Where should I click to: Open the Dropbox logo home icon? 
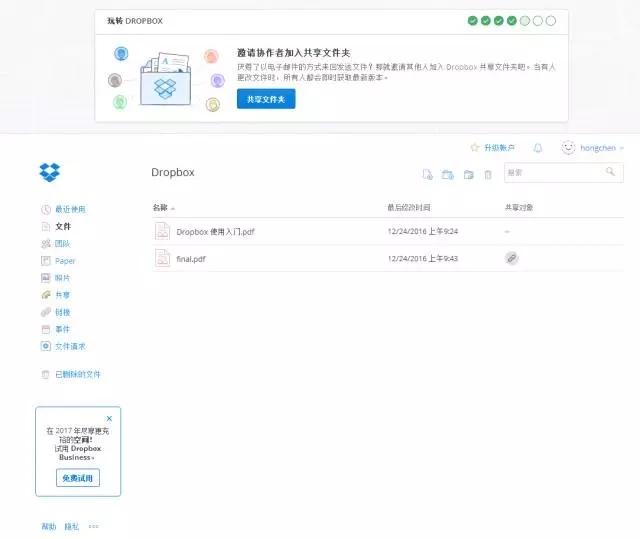(50, 172)
